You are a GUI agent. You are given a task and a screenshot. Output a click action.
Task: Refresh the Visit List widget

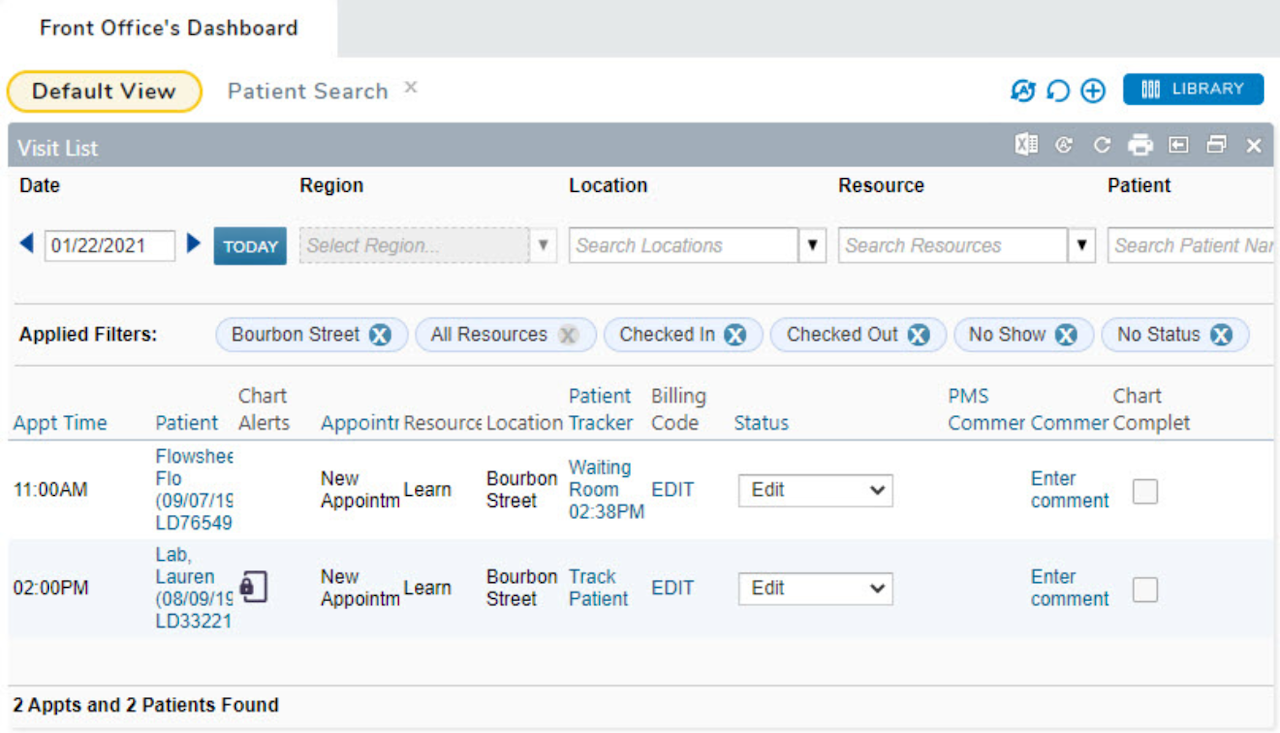(1101, 144)
